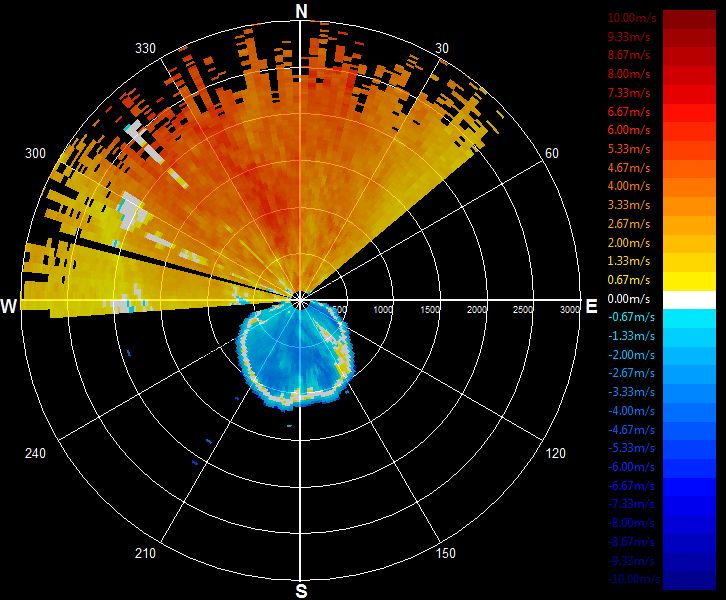726x600 pixels.
Task: Click the 4.67m/s legend label
Action: 629,168
